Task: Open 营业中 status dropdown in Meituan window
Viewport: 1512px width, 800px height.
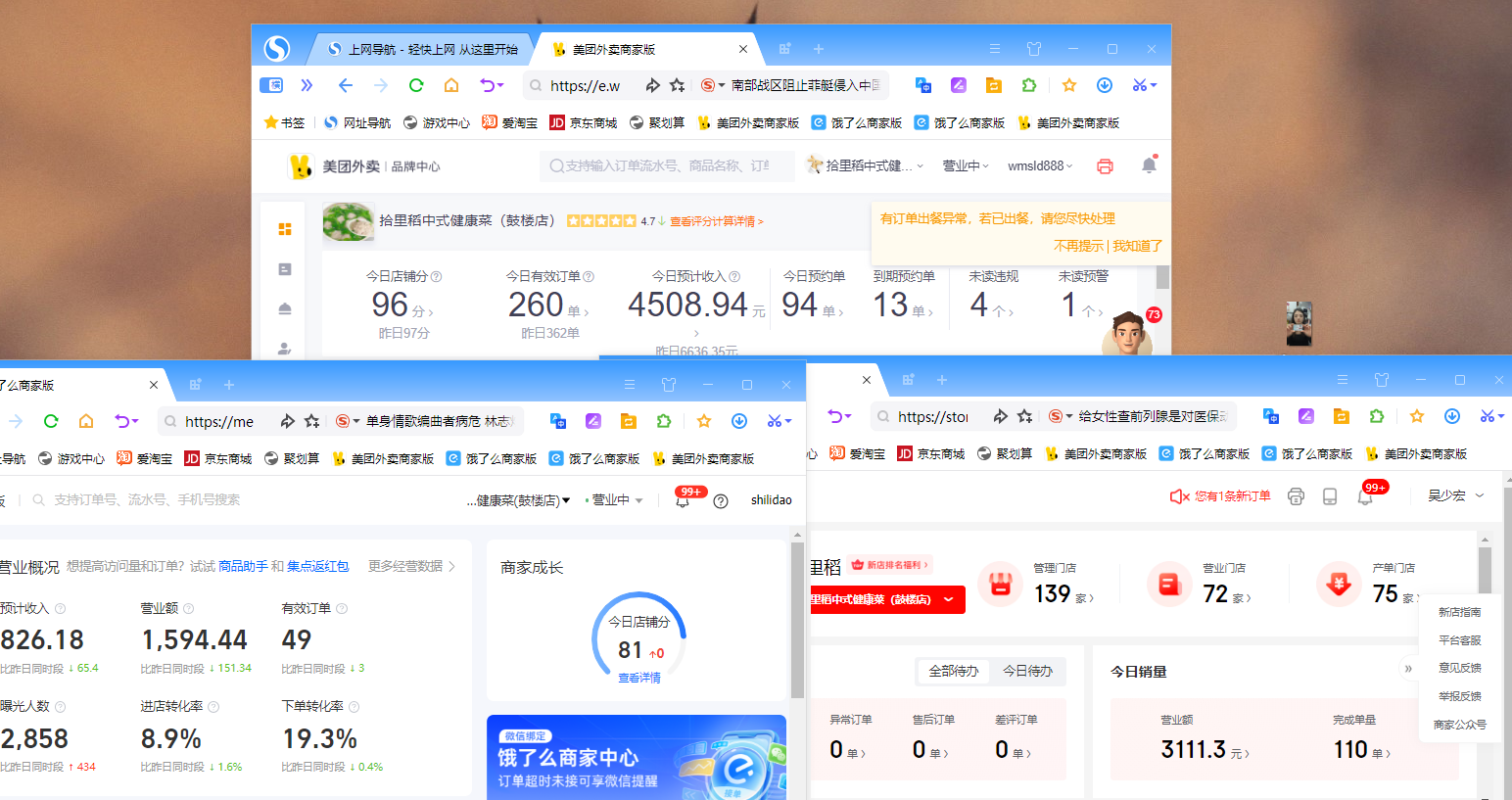Action: pos(966,165)
